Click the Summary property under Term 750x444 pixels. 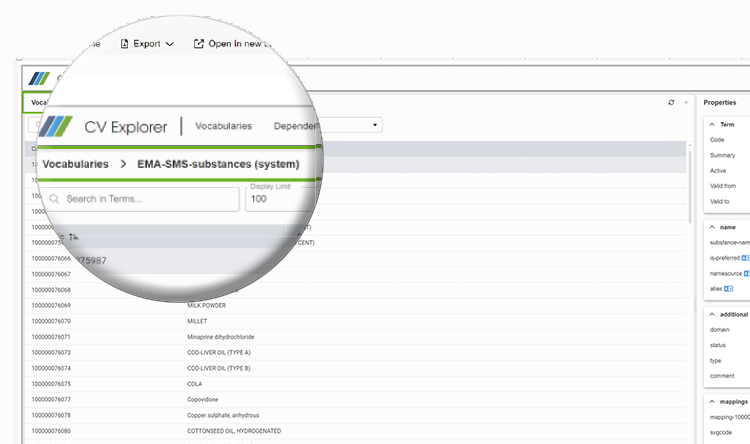click(x=722, y=155)
